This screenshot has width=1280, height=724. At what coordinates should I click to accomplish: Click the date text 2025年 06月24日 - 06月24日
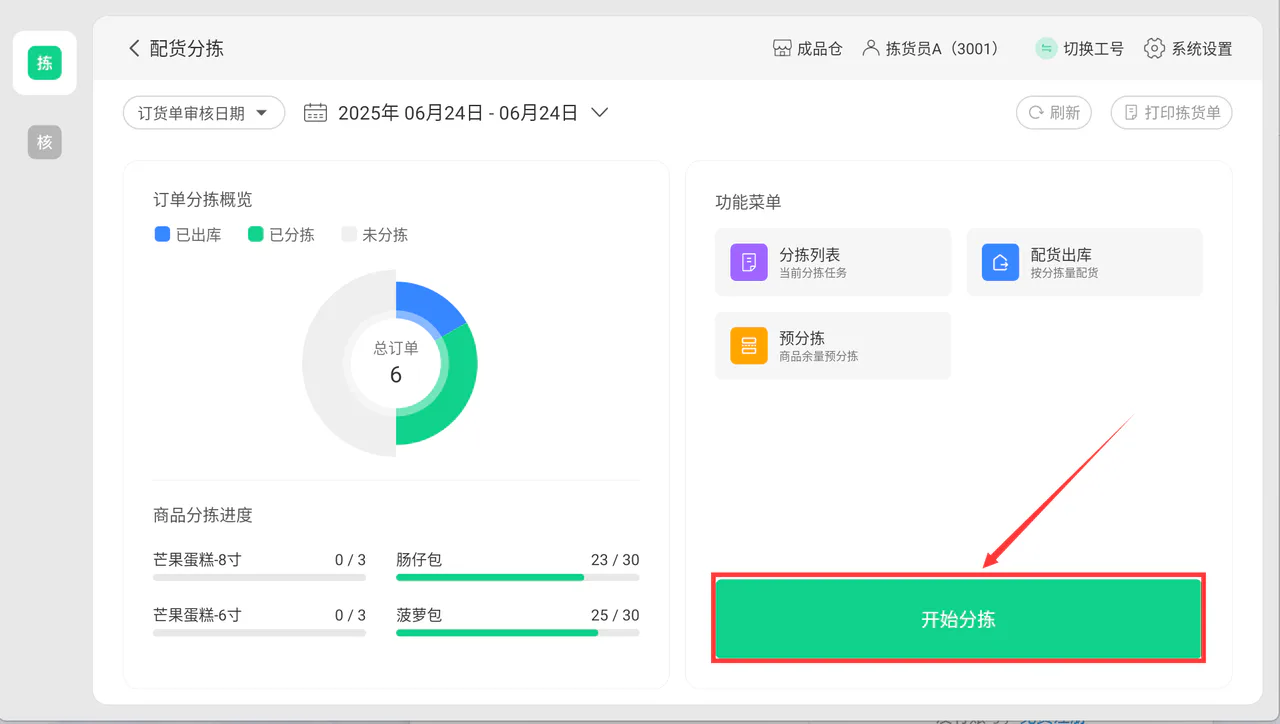point(458,113)
